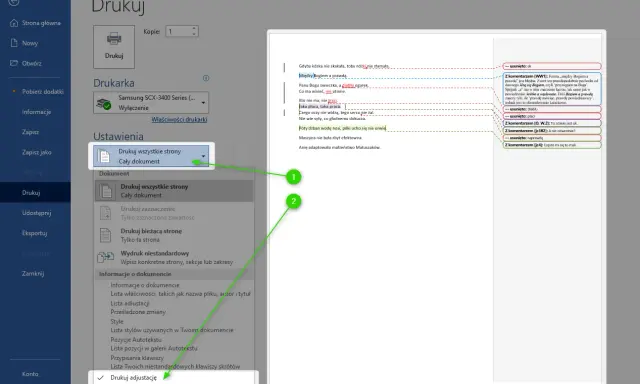Click the new document icon beside Nowy

click(x=14, y=43)
